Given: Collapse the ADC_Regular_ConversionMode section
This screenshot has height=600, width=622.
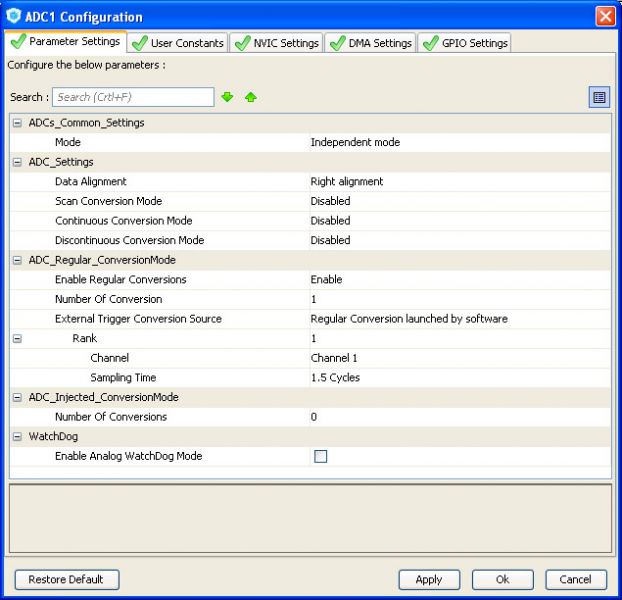Looking at the screenshot, I should (x=17, y=260).
